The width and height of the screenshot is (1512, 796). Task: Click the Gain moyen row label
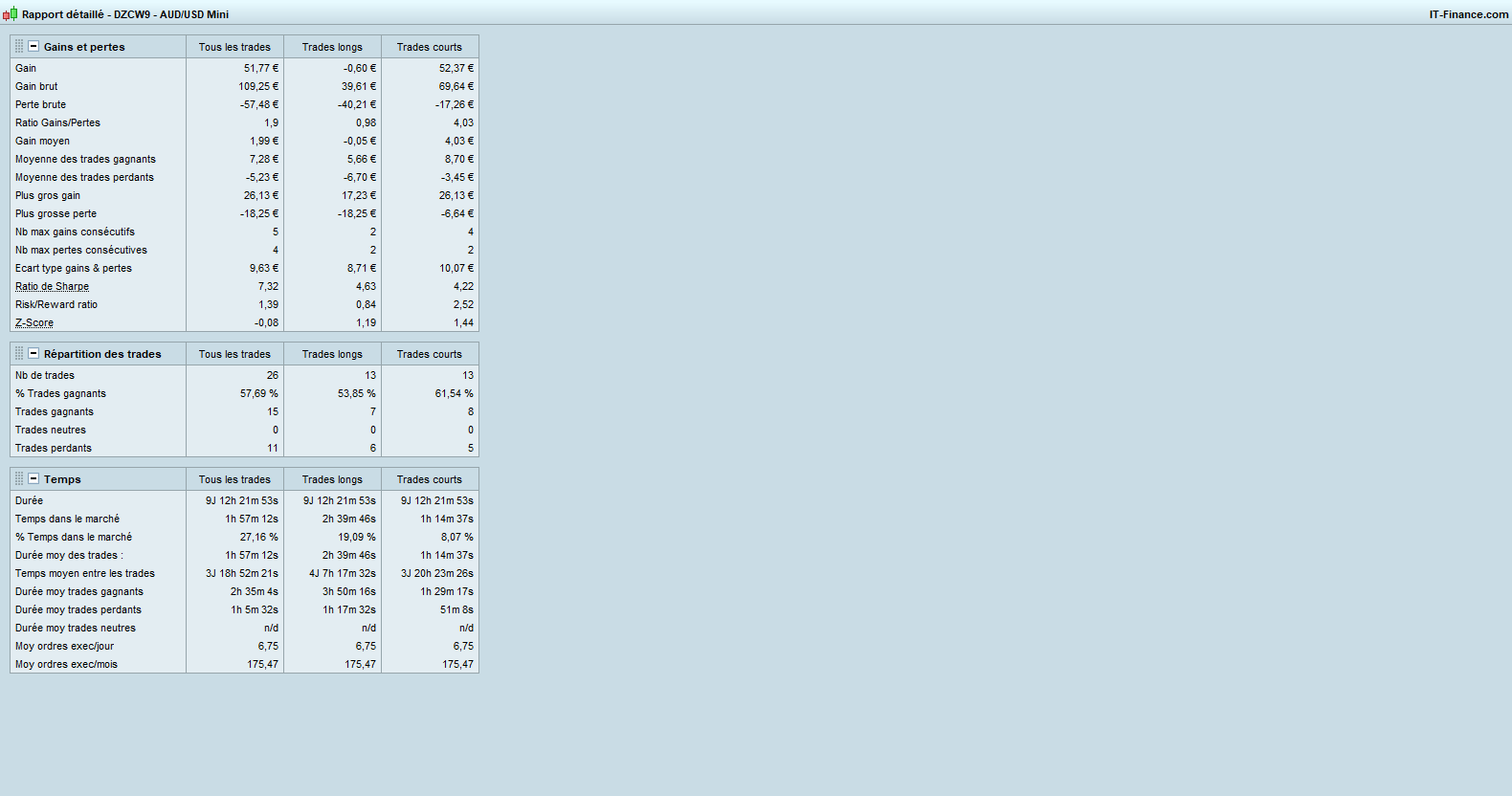(42, 141)
